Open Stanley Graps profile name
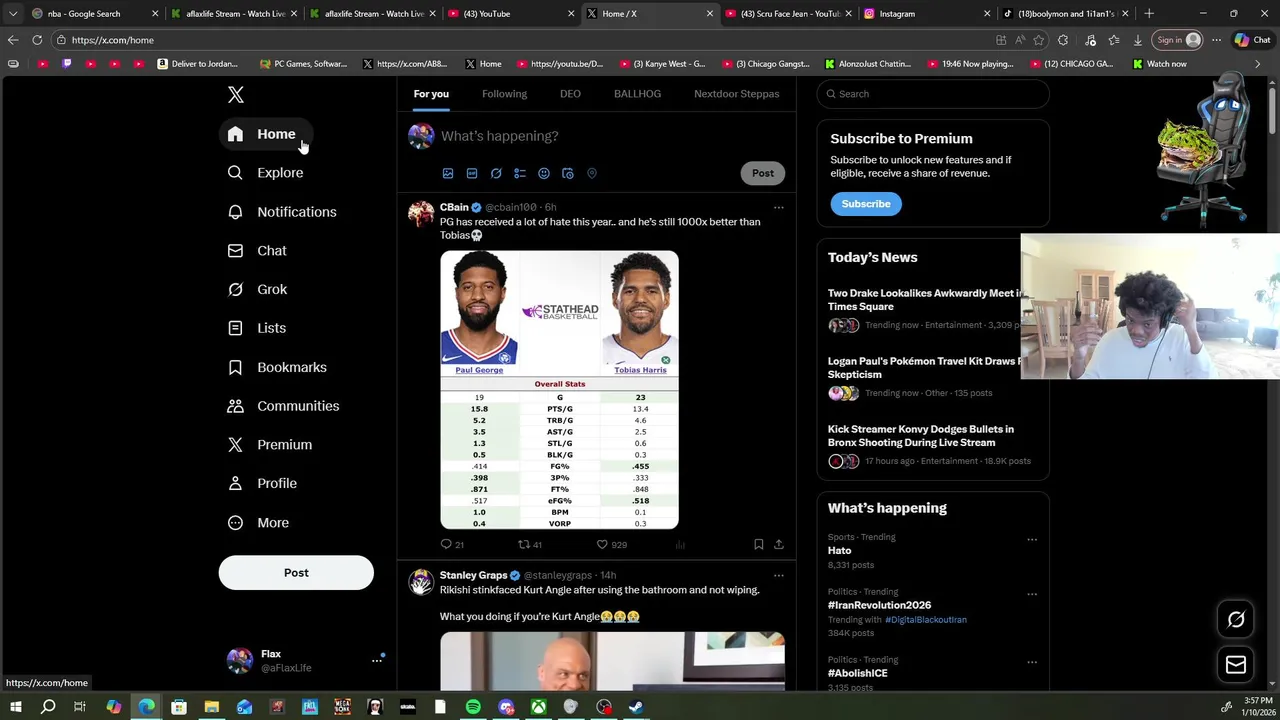 pyautogui.click(x=473, y=576)
